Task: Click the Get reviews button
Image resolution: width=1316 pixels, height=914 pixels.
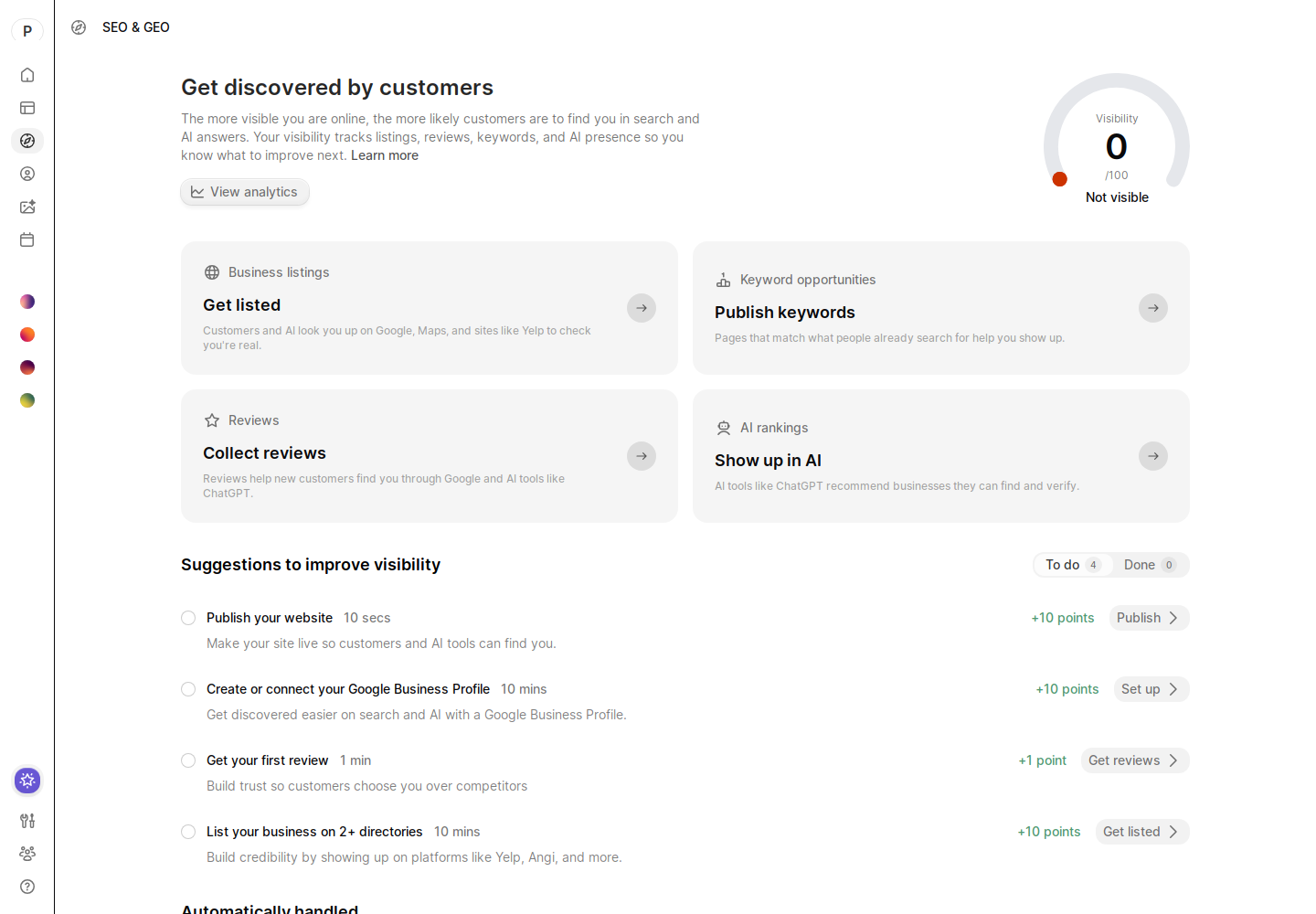Action: click(x=1135, y=760)
